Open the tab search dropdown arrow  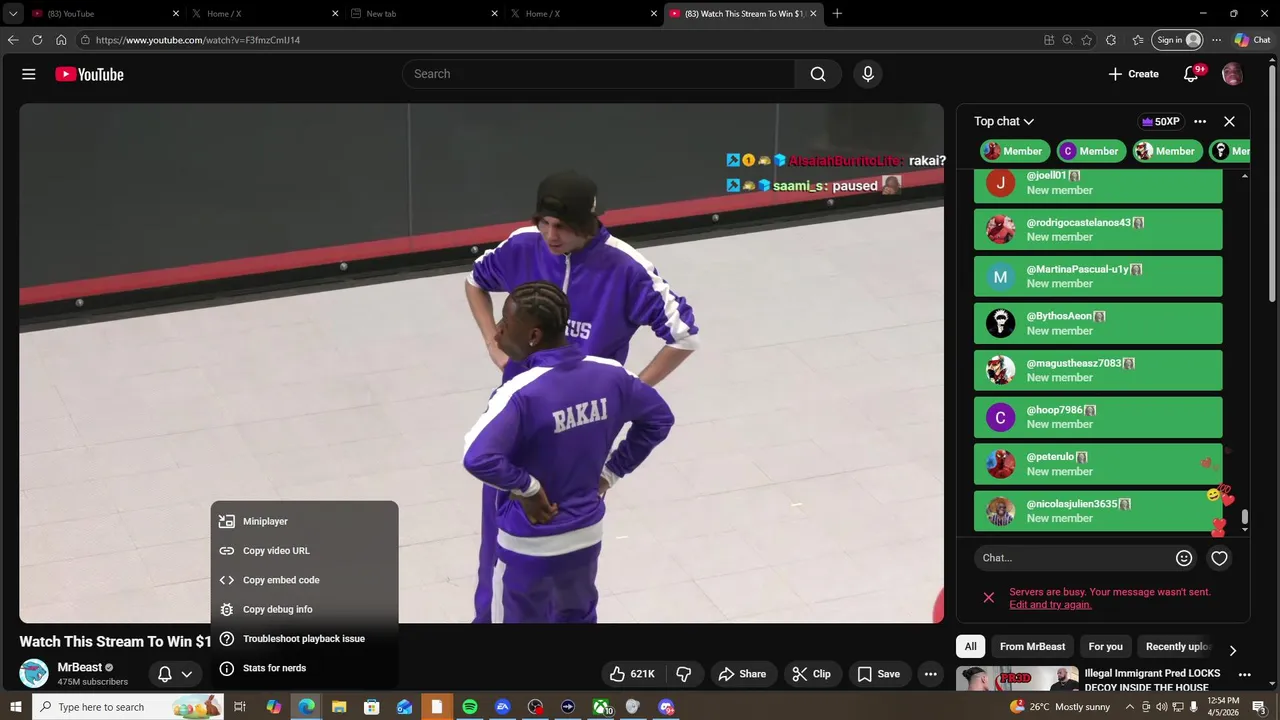click(13, 14)
